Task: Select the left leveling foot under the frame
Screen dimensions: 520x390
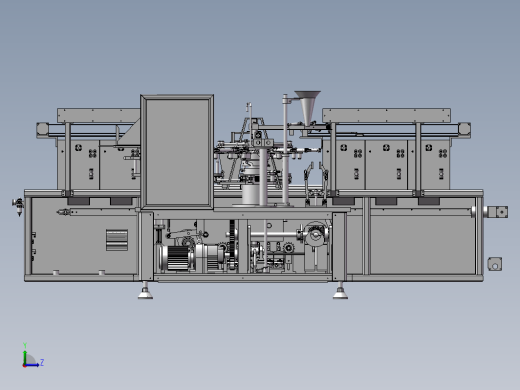Action: tap(145, 291)
